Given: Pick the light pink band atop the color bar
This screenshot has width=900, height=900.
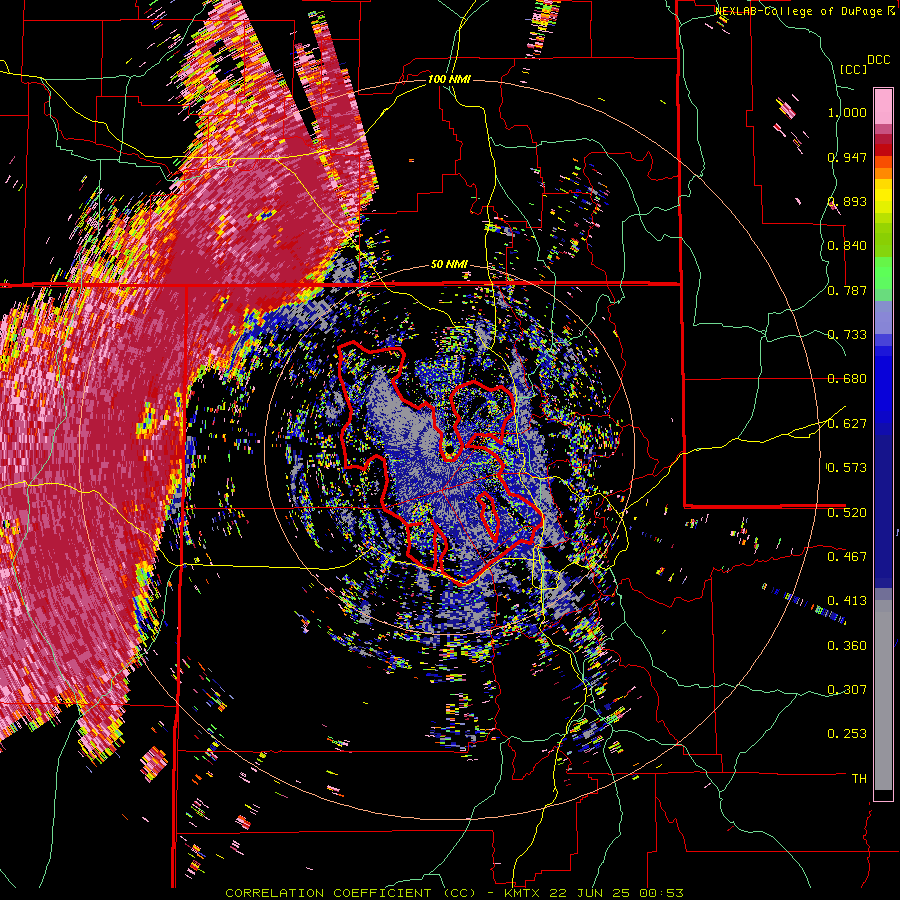Looking at the screenshot, I should [x=883, y=106].
